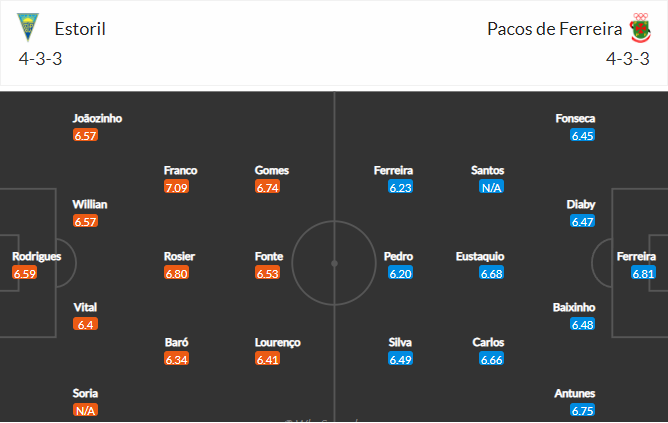Open Eustaquio's 6.68 rating badge

point(491,273)
